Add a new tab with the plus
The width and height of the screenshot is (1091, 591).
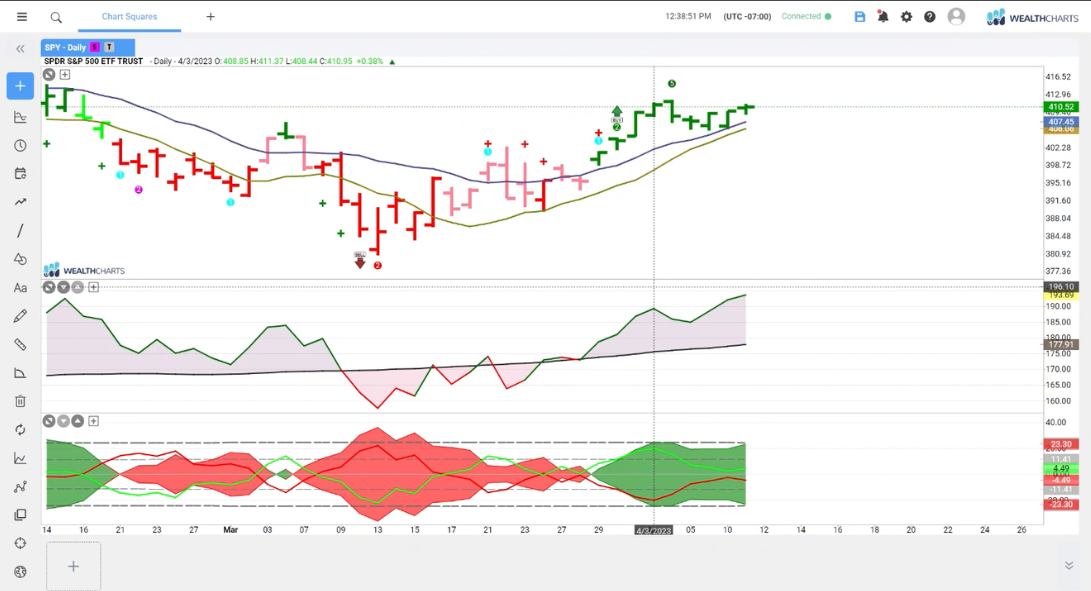click(210, 17)
